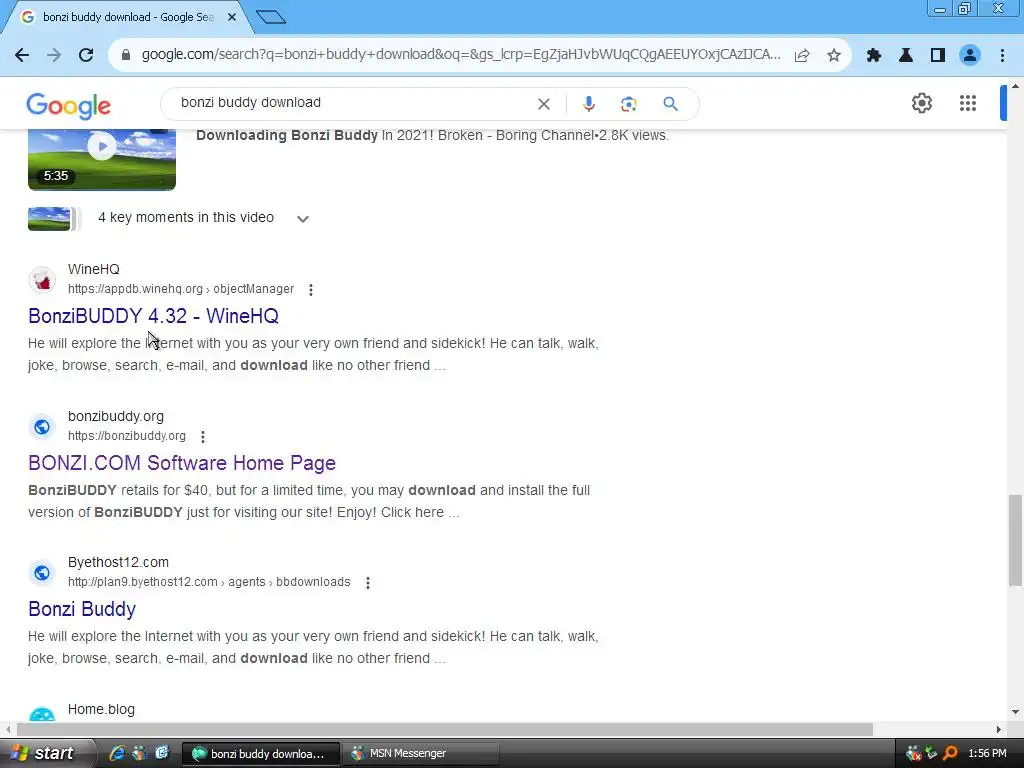Screen dimensions: 1024x768
Task: Select bonzi buddy download taskbar item
Action: (x=261, y=753)
